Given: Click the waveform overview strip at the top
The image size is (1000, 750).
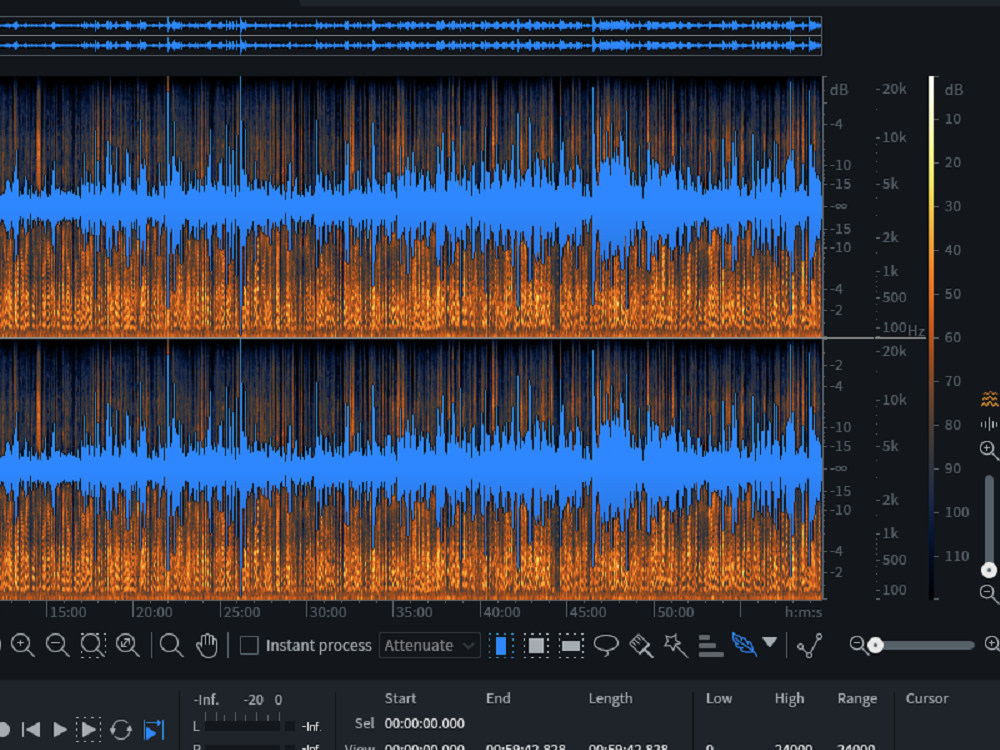Looking at the screenshot, I should 411,35.
